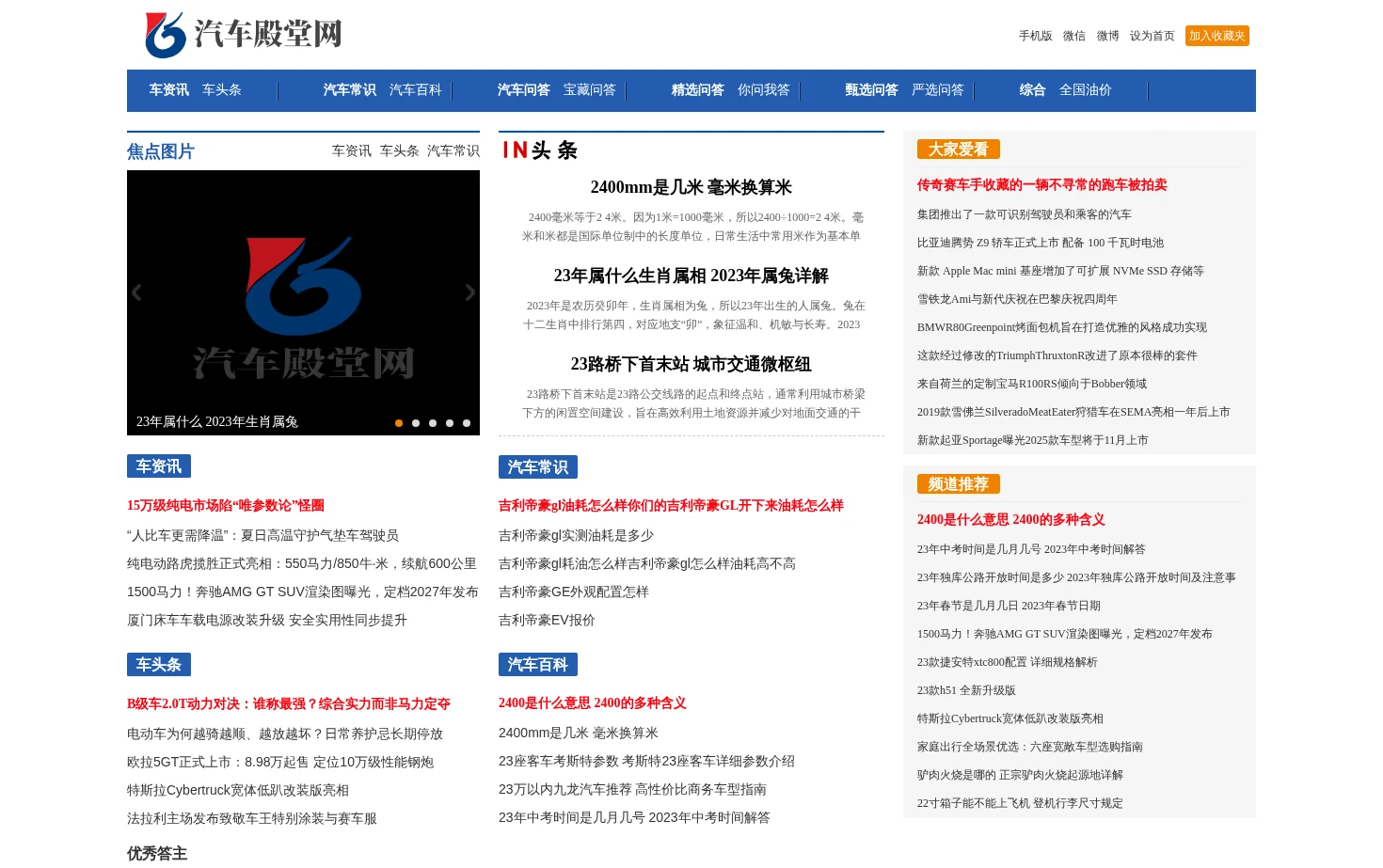Open article 22寸箱子能不能上飞机

pos(1020,803)
